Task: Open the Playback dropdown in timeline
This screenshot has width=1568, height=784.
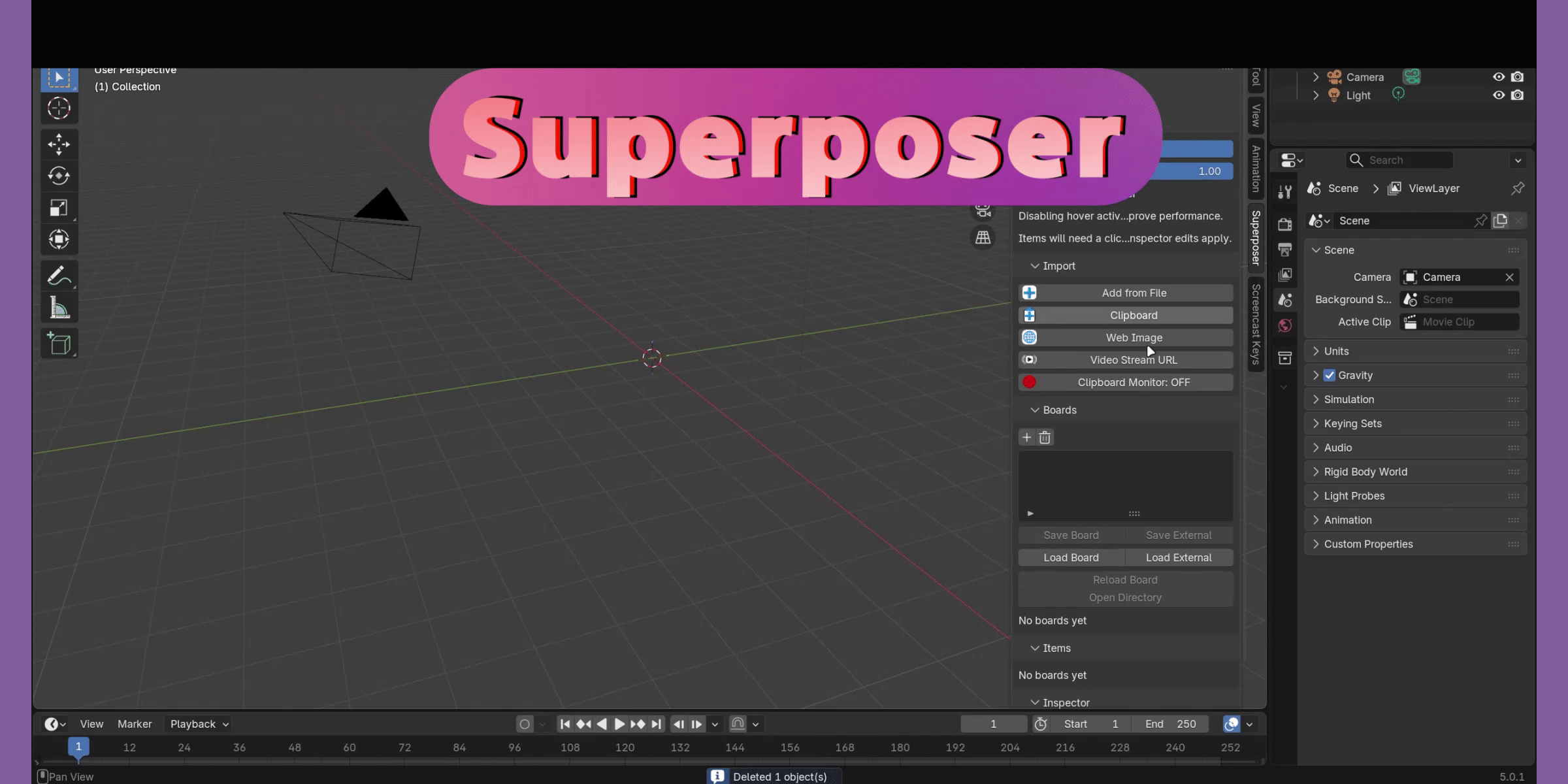Action: 199,724
